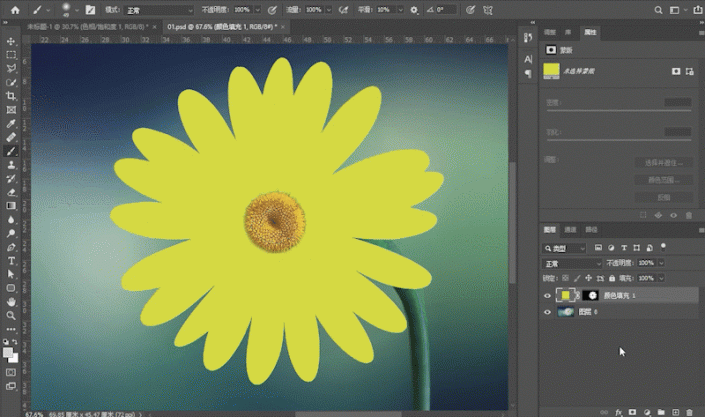The image size is (705, 417).
Task: Choose the Type (T) tool
Action: point(11,260)
